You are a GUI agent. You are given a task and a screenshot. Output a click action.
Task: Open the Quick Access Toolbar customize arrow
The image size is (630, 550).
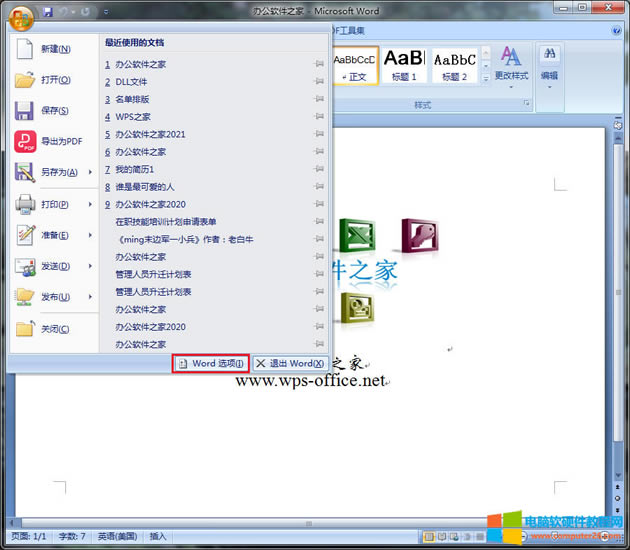(106, 12)
